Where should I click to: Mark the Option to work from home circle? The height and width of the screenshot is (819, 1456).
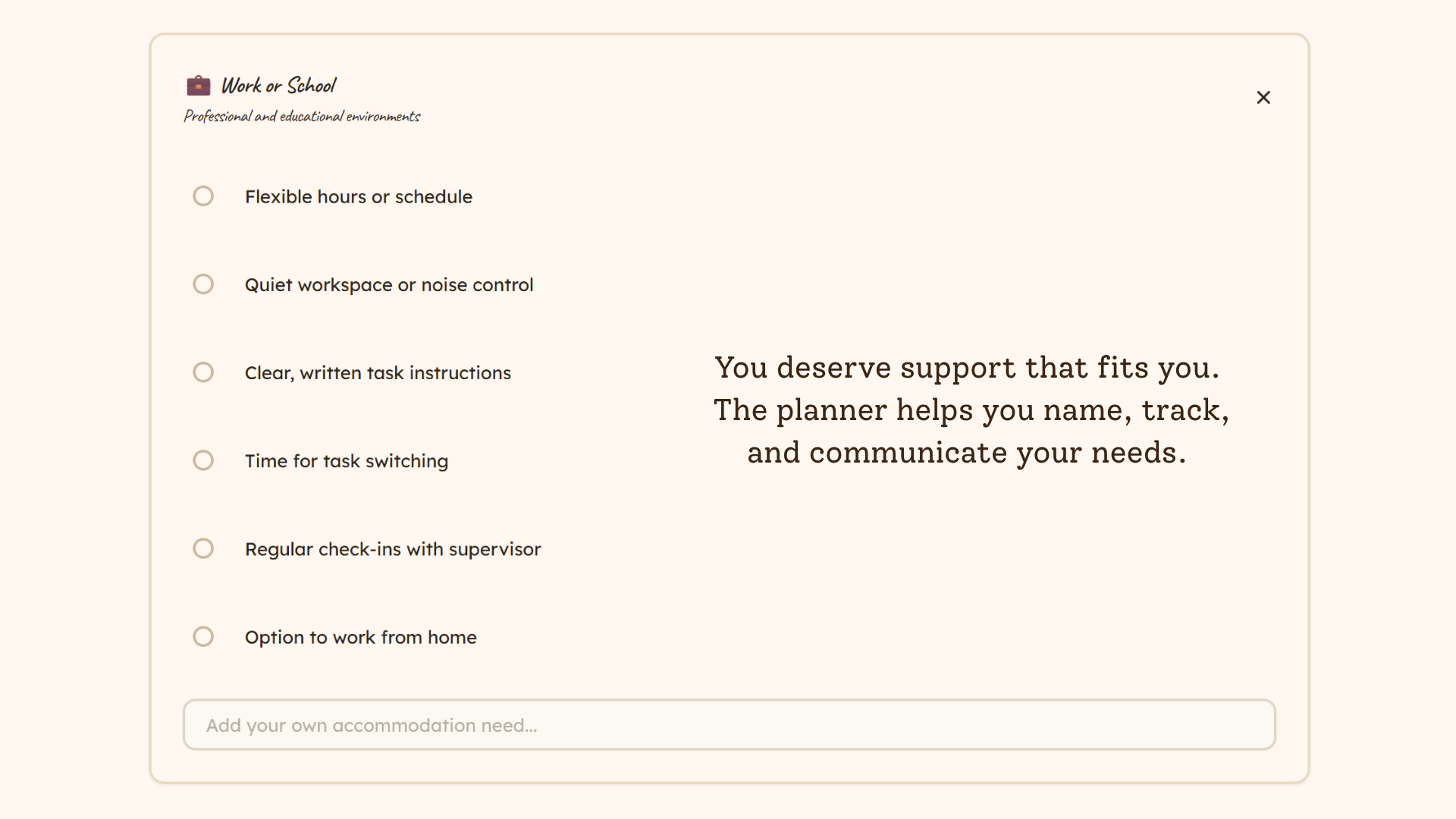(x=203, y=636)
